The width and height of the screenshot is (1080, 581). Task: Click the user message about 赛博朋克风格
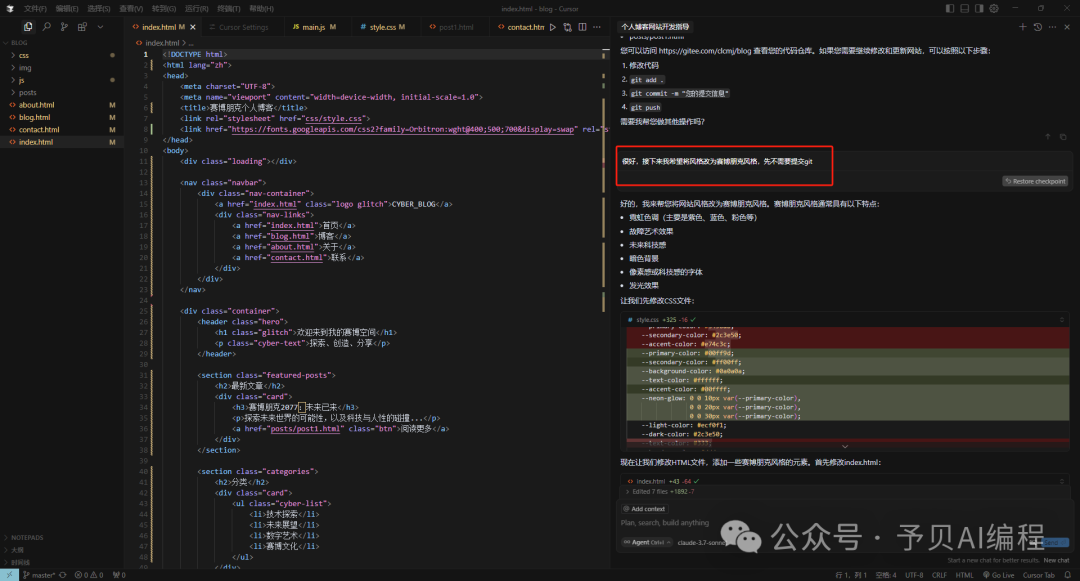(x=717, y=162)
